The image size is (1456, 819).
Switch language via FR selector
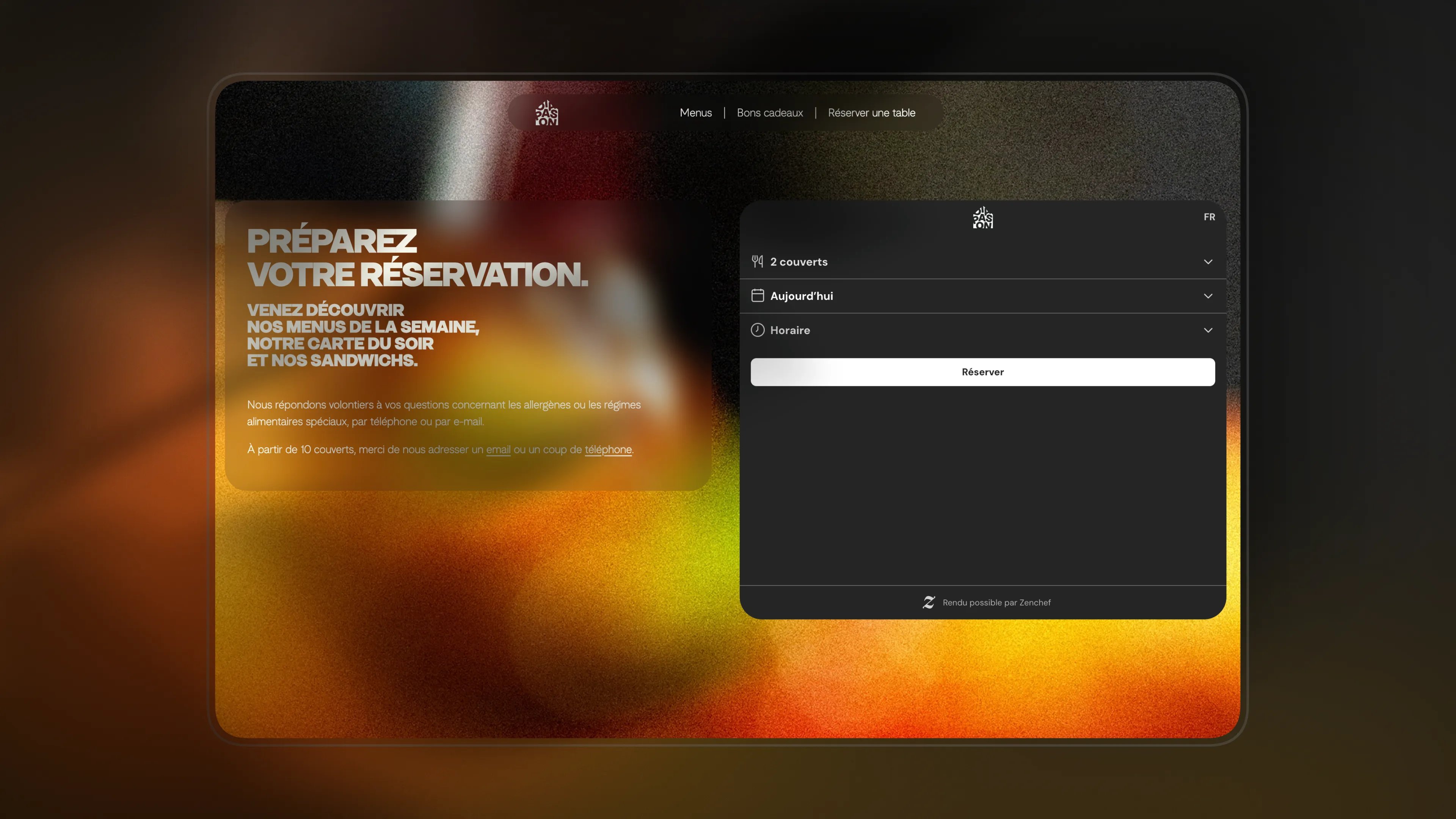(x=1209, y=217)
